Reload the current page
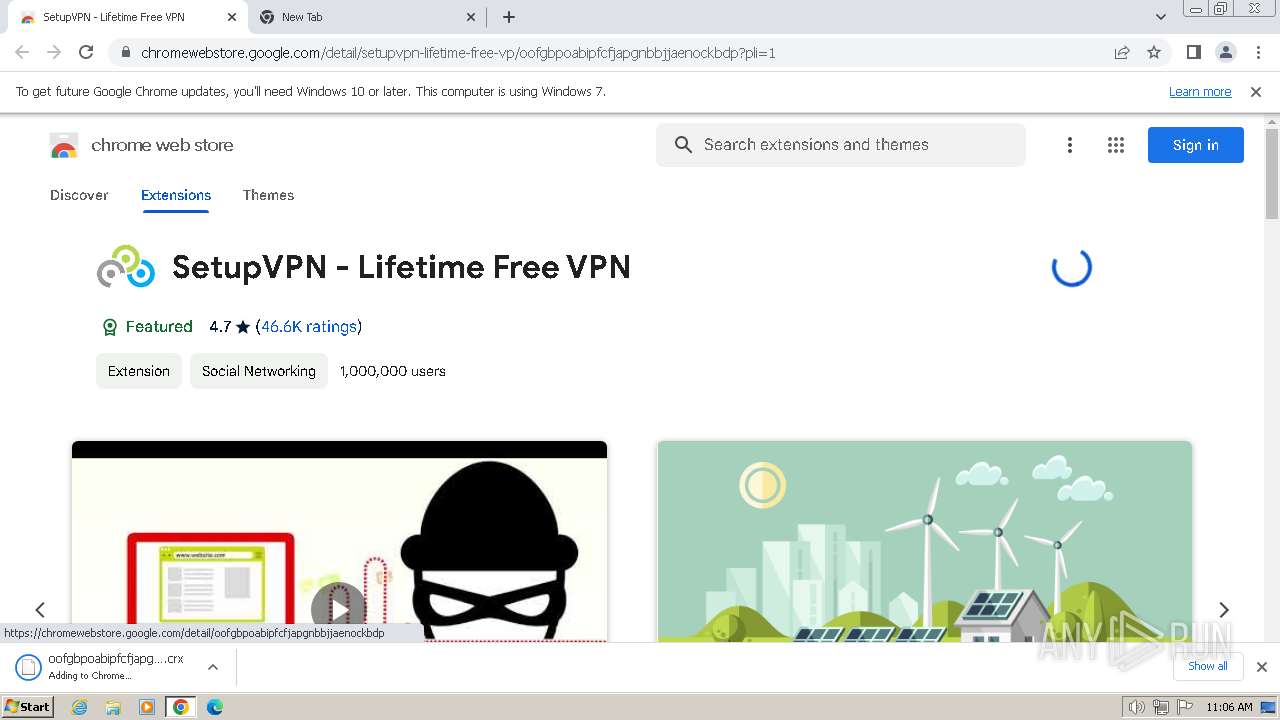The width and height of the screenshot is (1280, 720). 86,52
